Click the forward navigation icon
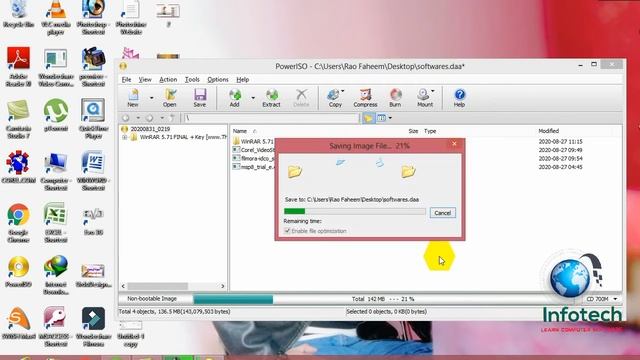This screenshot has width=640, height=360. [150, 118]
